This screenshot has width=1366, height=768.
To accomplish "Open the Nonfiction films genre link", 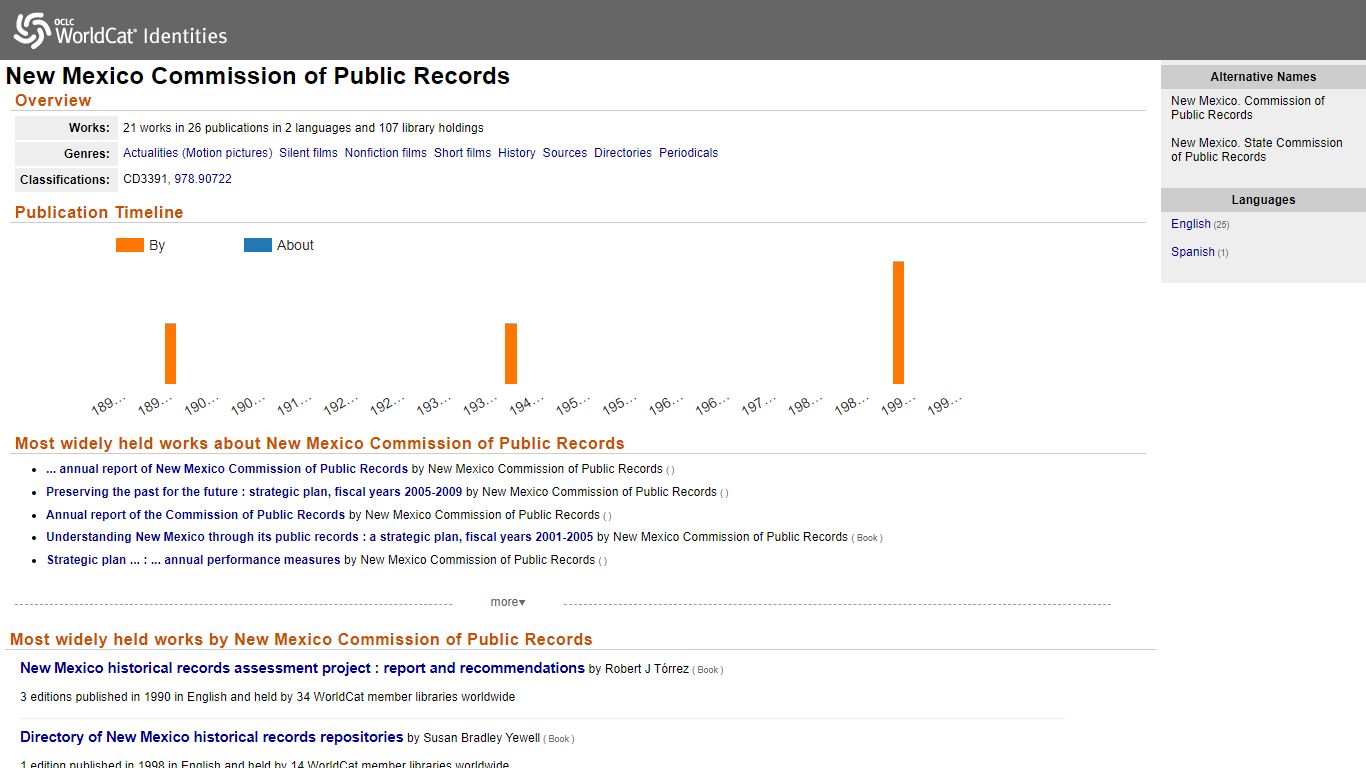I will tap(385, 153).
